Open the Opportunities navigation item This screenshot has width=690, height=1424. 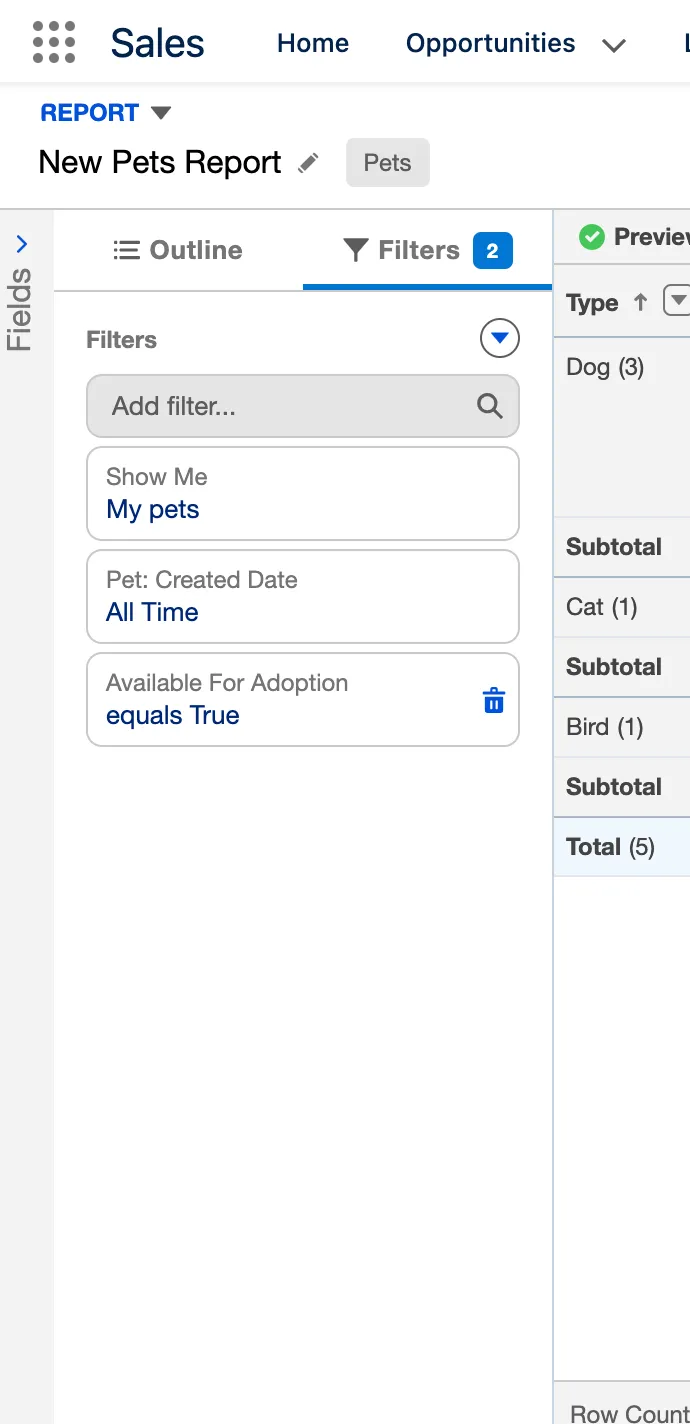point(490,43)
